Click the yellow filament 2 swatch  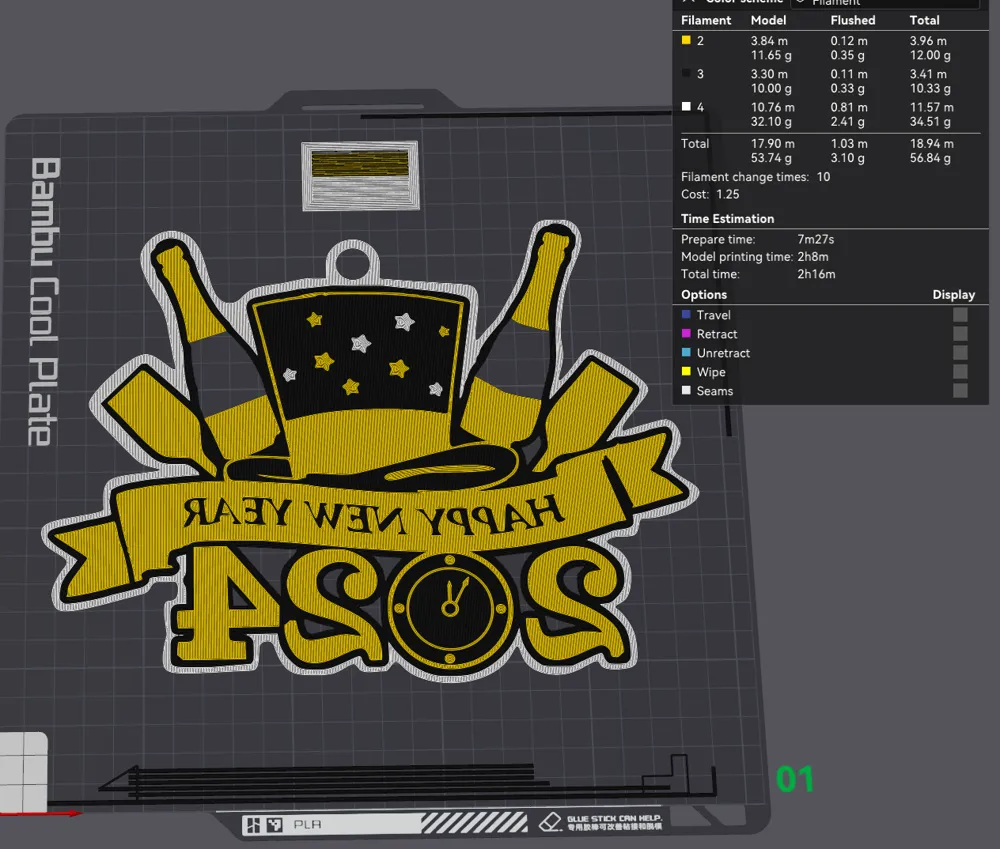pyautogui.click(x=686, y=41)
